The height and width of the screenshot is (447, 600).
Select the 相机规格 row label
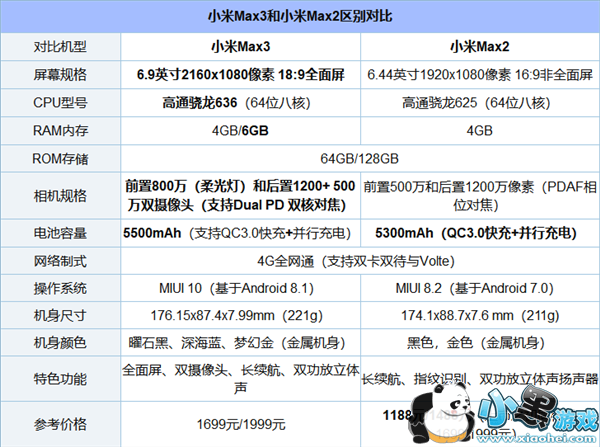tap(60, 196)
